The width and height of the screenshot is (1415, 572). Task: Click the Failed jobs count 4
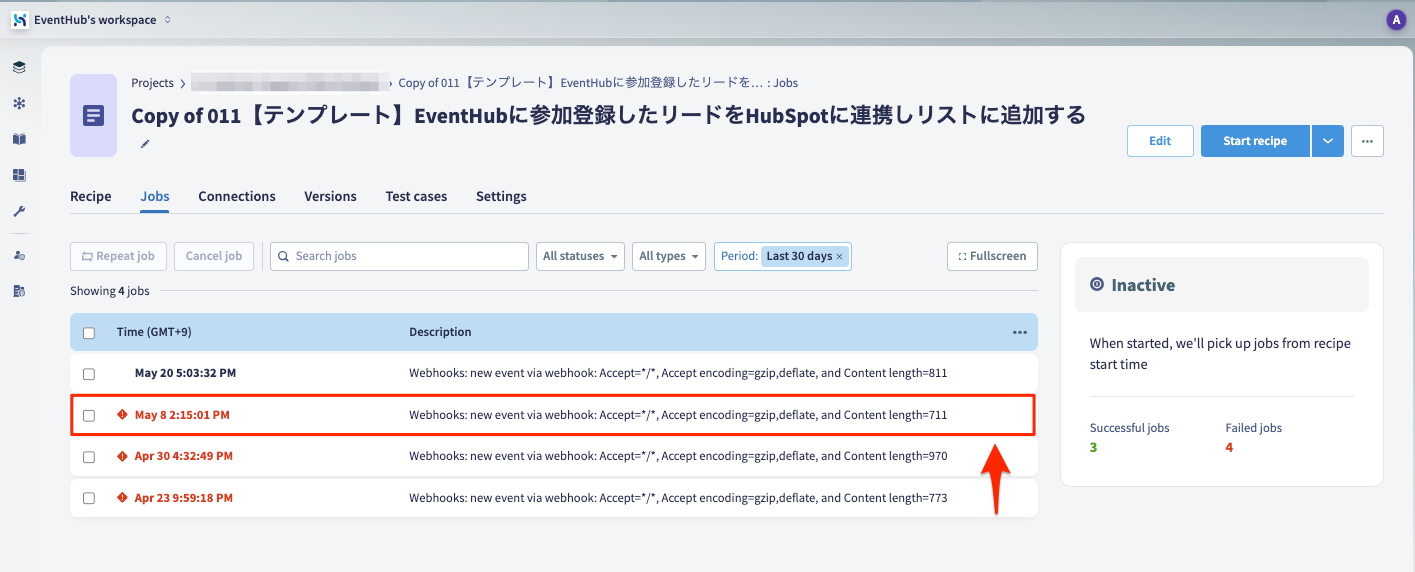coord(1229,447)
